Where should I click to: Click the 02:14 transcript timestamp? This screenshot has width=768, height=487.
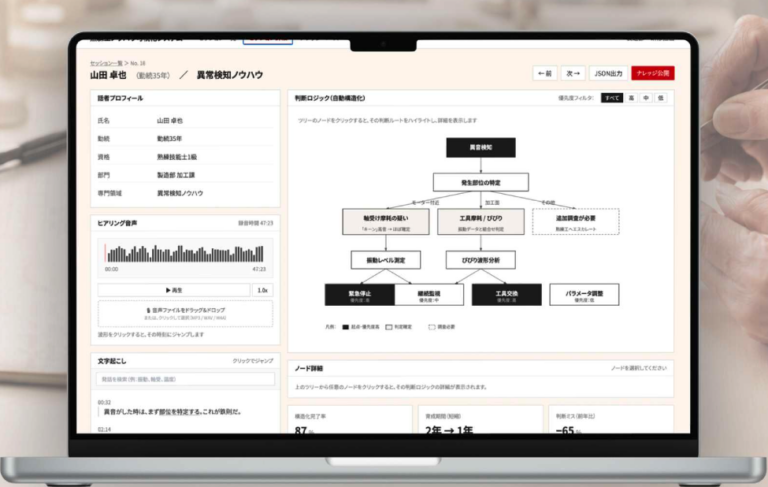tap(104, 429)
